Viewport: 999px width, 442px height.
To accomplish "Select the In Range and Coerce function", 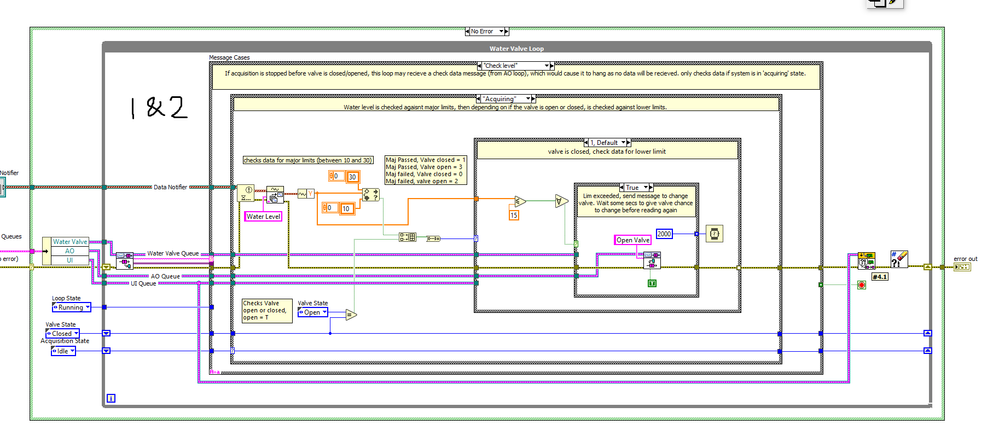I will [370, 195].
